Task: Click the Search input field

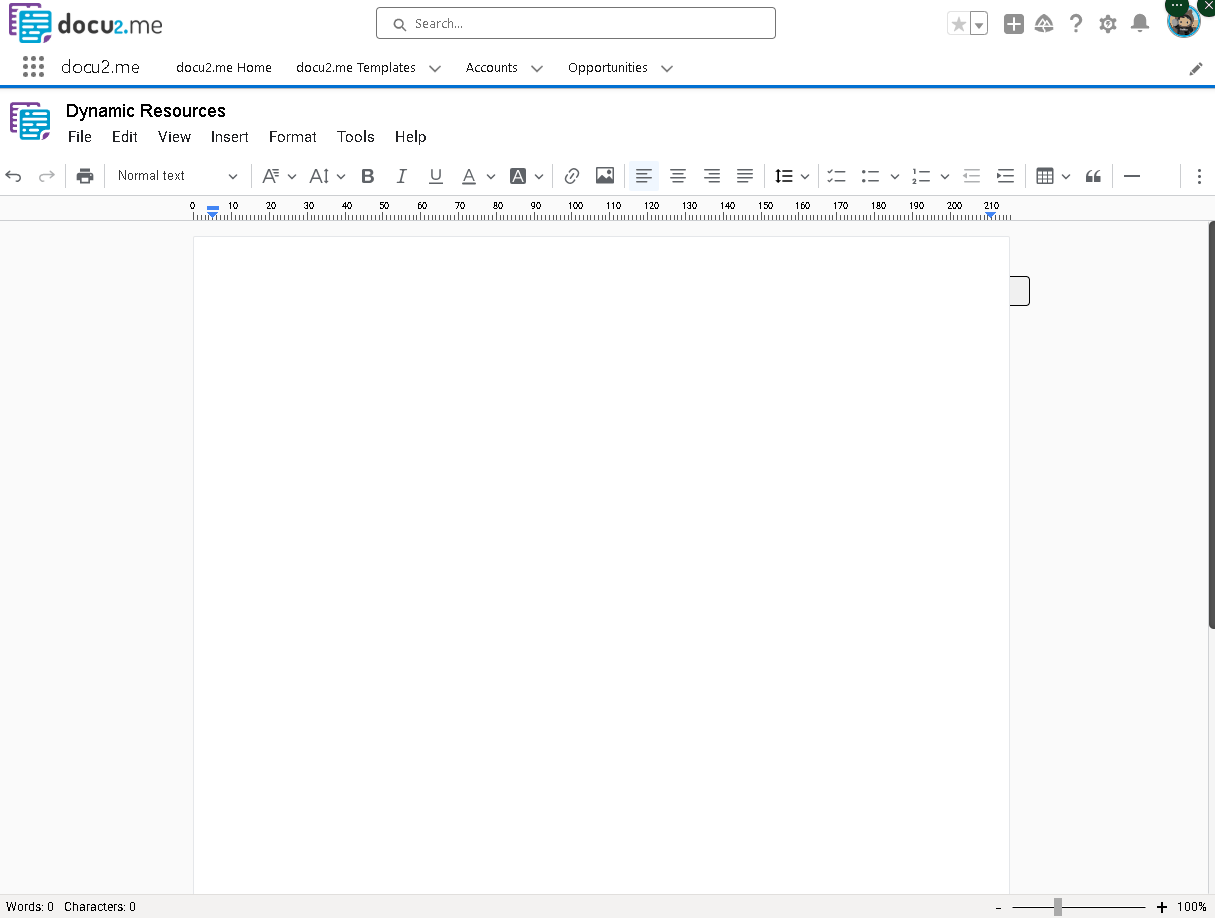Action: tap(576, 24)
